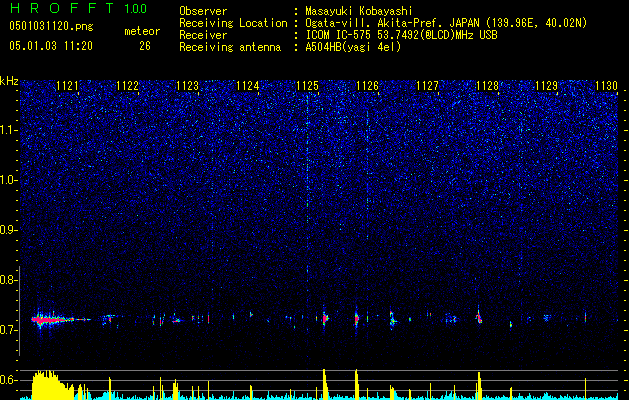
Task: Click the strong echo just after 1125
Action: 325,318
